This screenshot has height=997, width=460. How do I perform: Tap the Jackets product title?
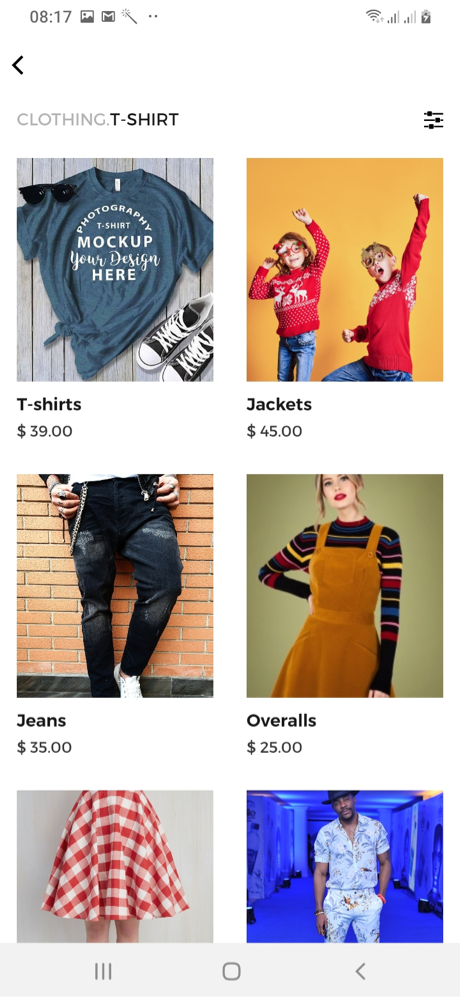point(279,404)
